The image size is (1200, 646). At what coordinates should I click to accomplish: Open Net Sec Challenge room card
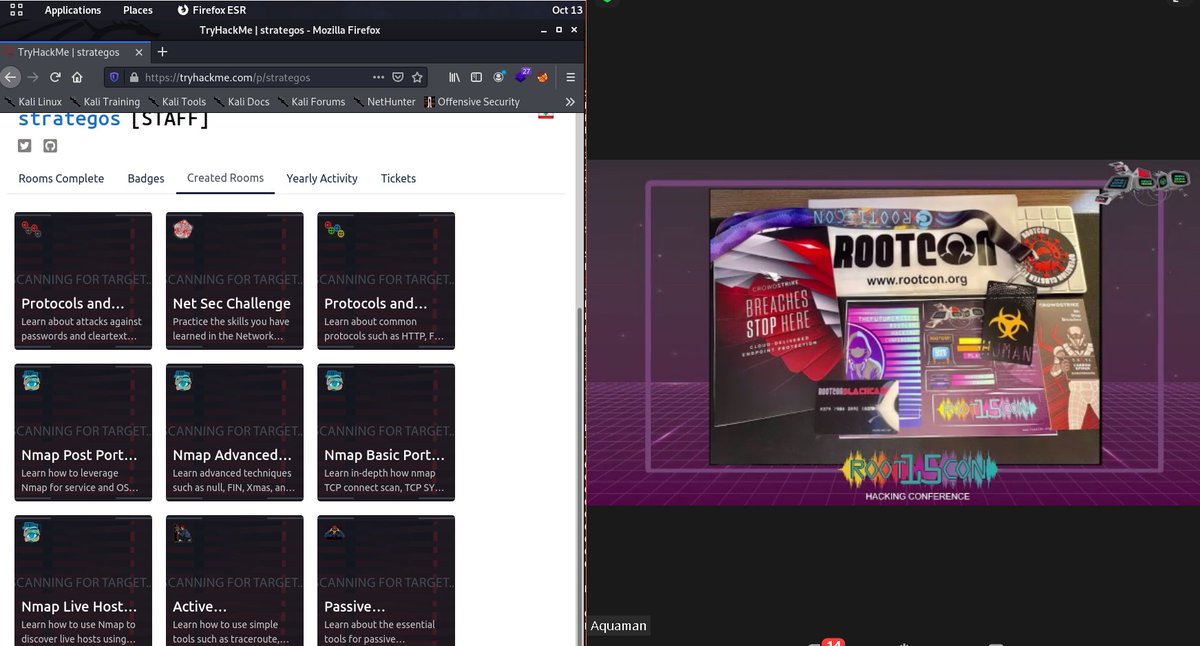tap(234, 281)
